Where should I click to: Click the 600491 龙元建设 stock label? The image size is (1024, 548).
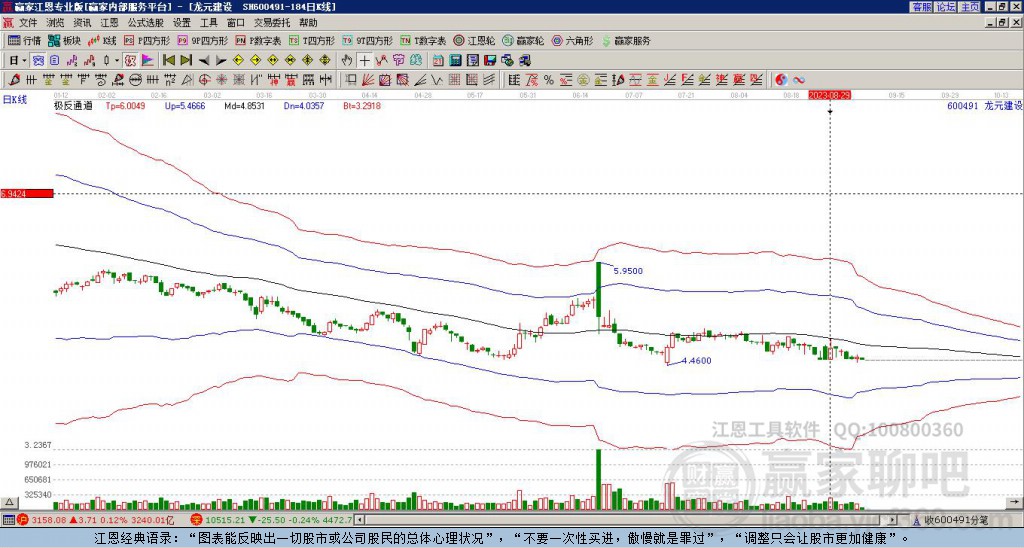click(984, 105)
